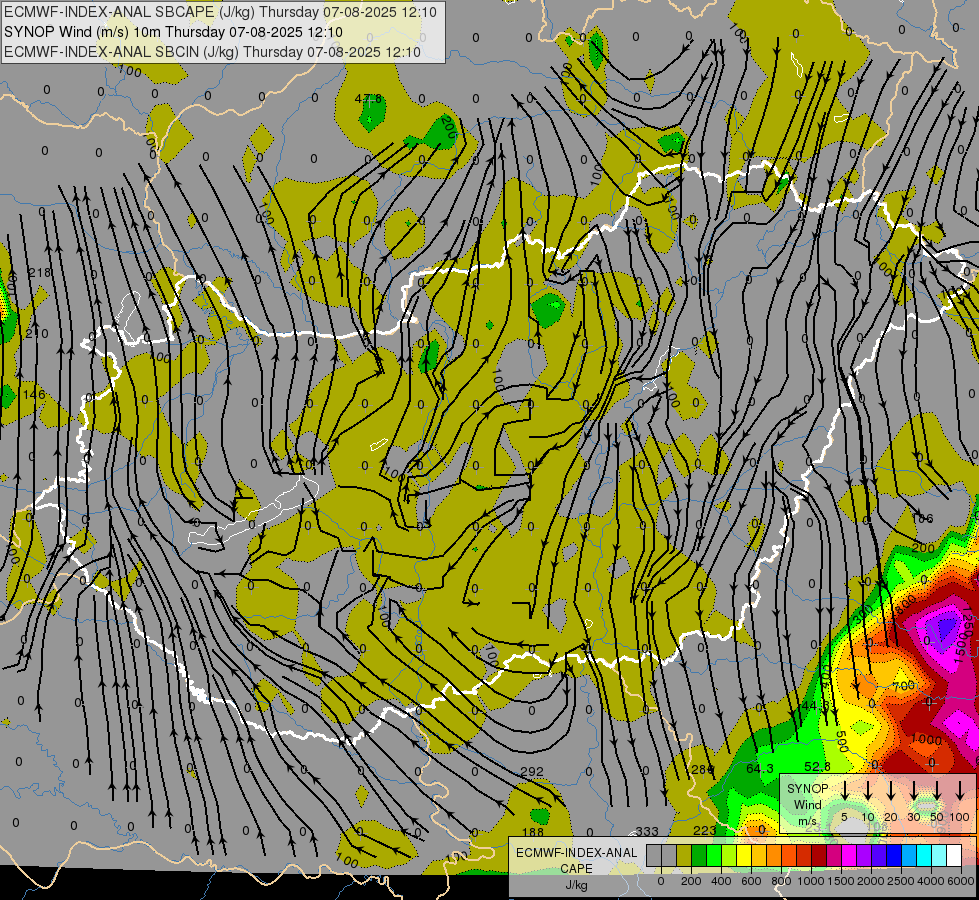Click the 2500 legend tick label
Screen dimensions: 979x900
point(901,881)
